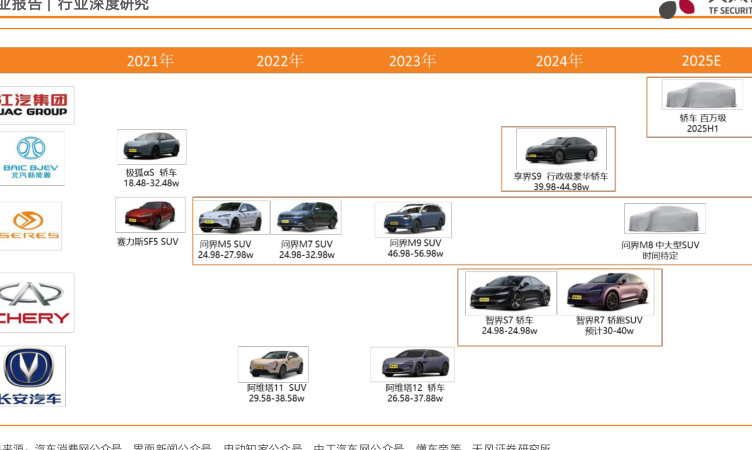Select the '极狐αS 轿车' label
This screenshot has width=752, height=450.
[151, 173]
